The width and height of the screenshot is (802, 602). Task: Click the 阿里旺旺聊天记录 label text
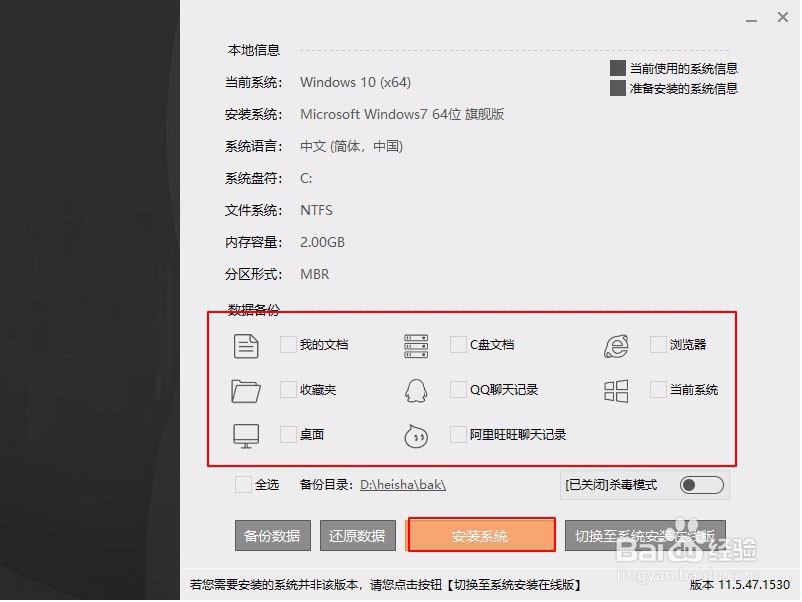518,435
